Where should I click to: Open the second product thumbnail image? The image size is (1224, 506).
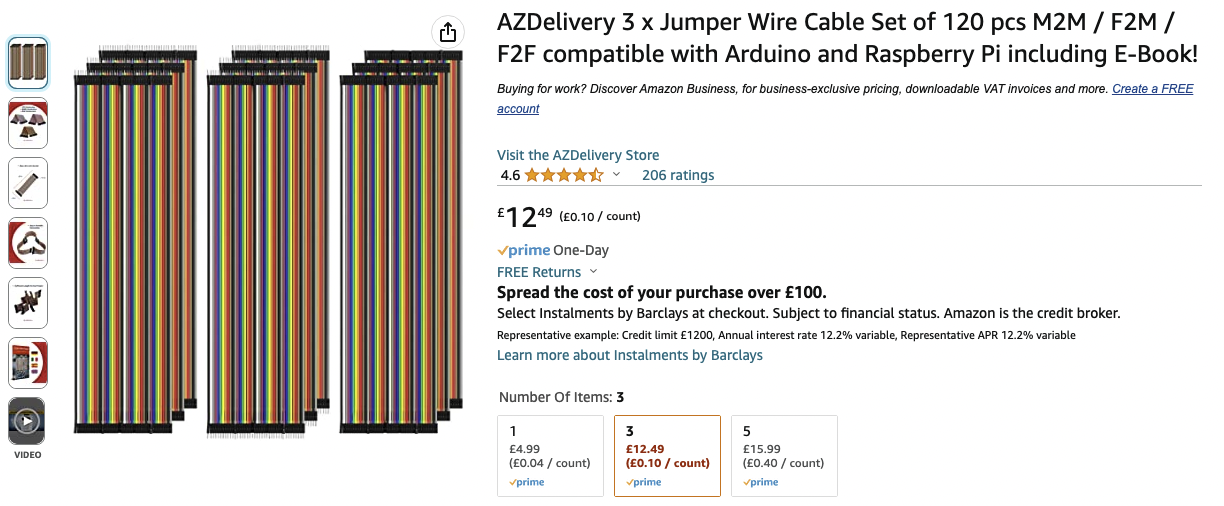click(x=28, y=123)
